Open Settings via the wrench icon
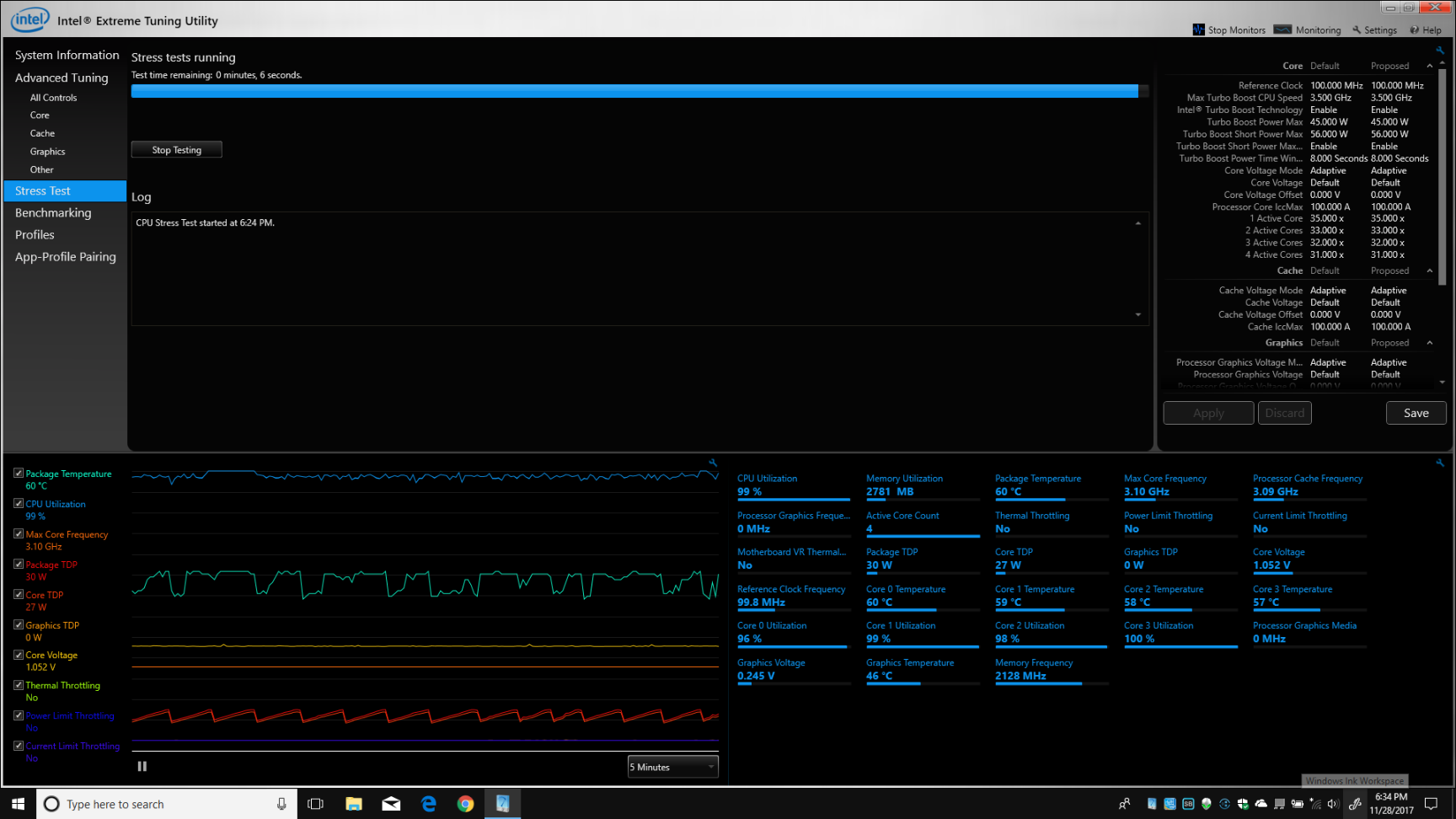Viewport: 1456px width, 819px height. coord(1357,29)
